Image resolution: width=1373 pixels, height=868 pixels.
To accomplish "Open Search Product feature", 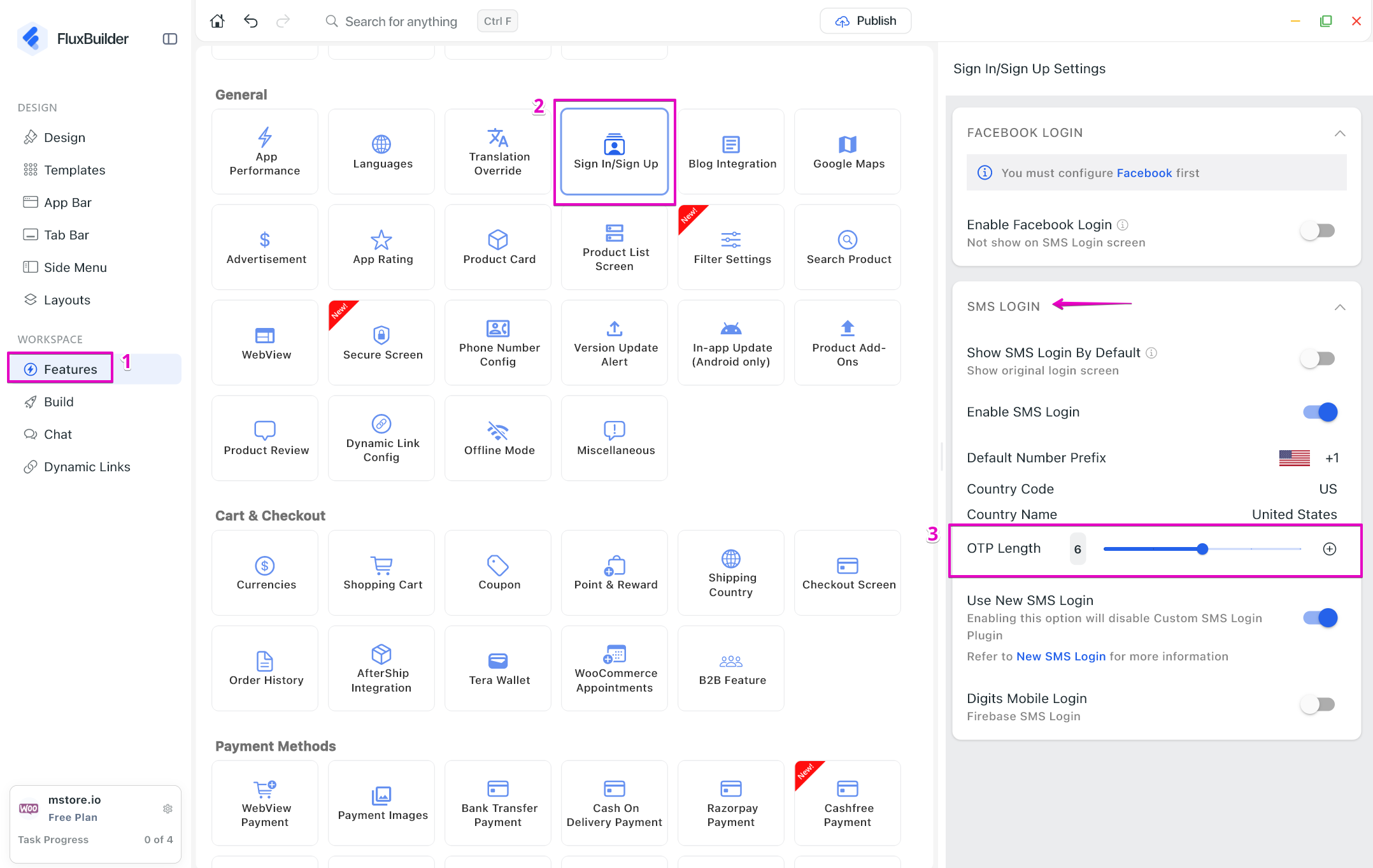I will point(848,247).
